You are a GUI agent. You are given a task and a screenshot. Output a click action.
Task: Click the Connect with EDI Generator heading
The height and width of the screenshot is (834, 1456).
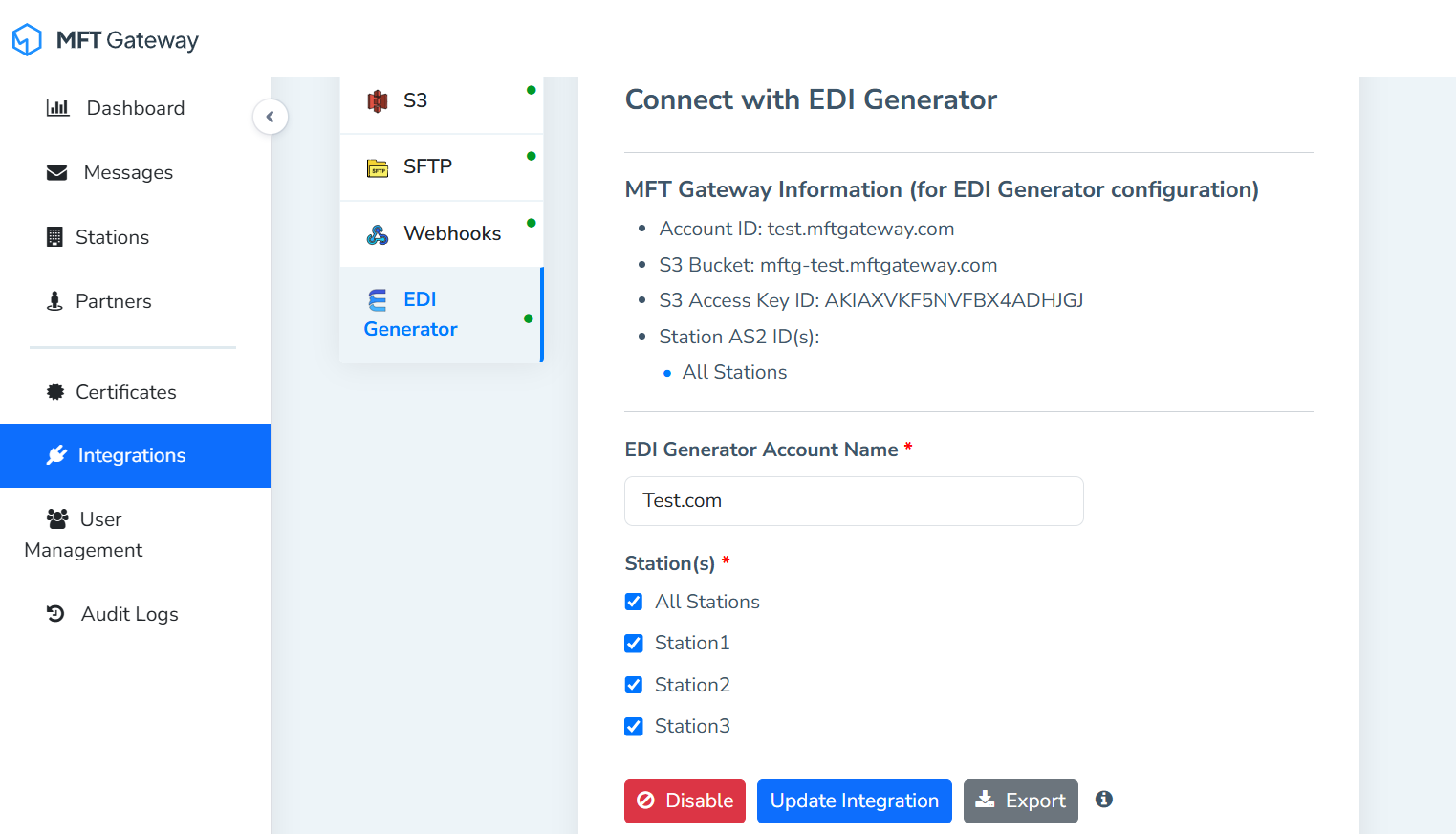point(811,99)
